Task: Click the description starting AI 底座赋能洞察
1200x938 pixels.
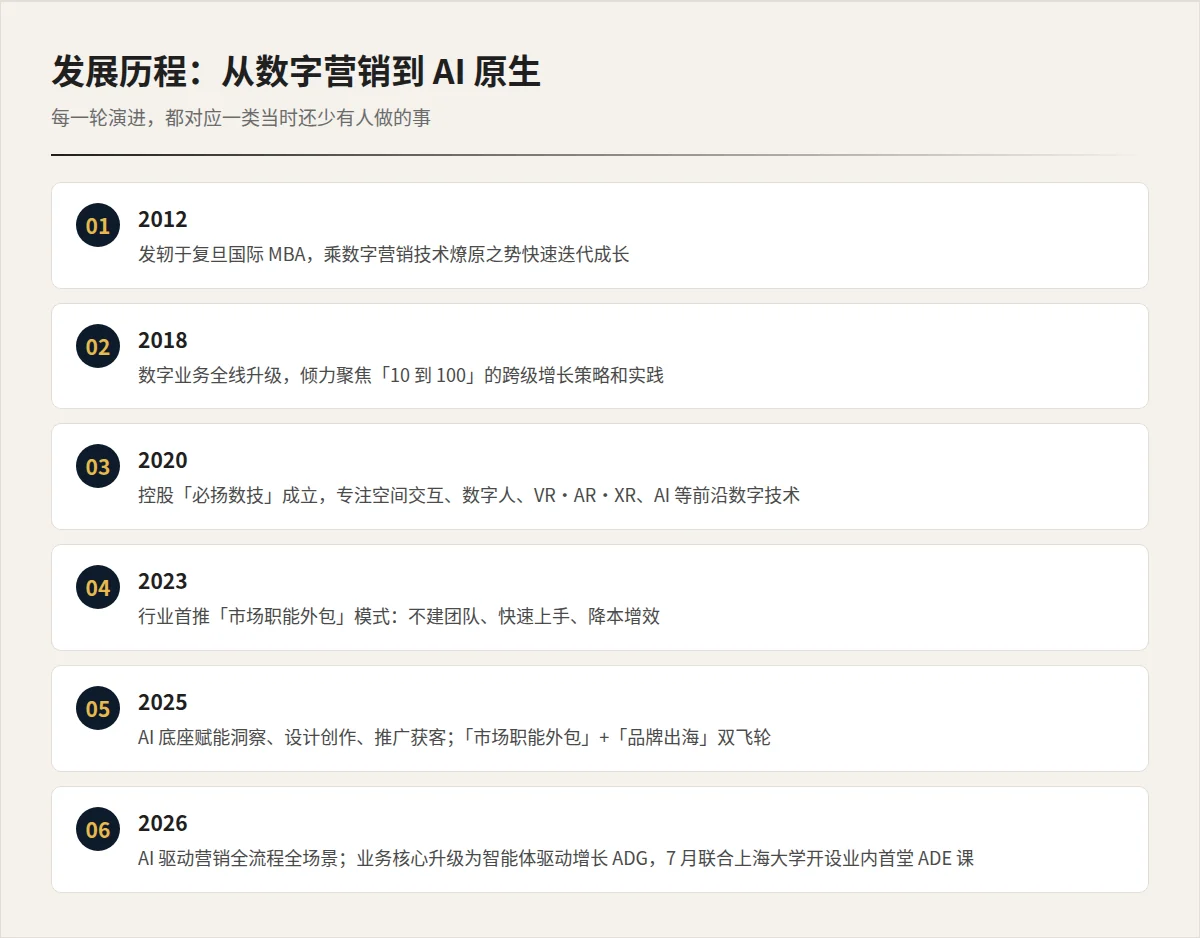Action: tap(455, 737)
